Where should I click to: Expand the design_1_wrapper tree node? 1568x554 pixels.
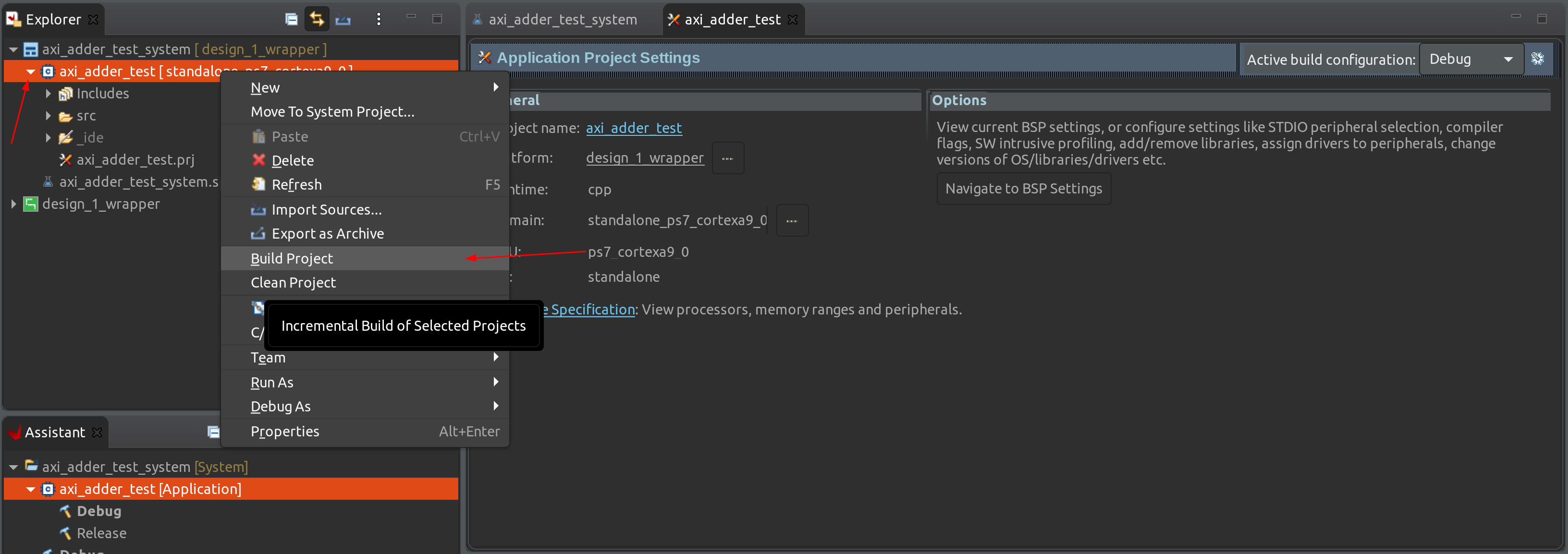point(13,204)
